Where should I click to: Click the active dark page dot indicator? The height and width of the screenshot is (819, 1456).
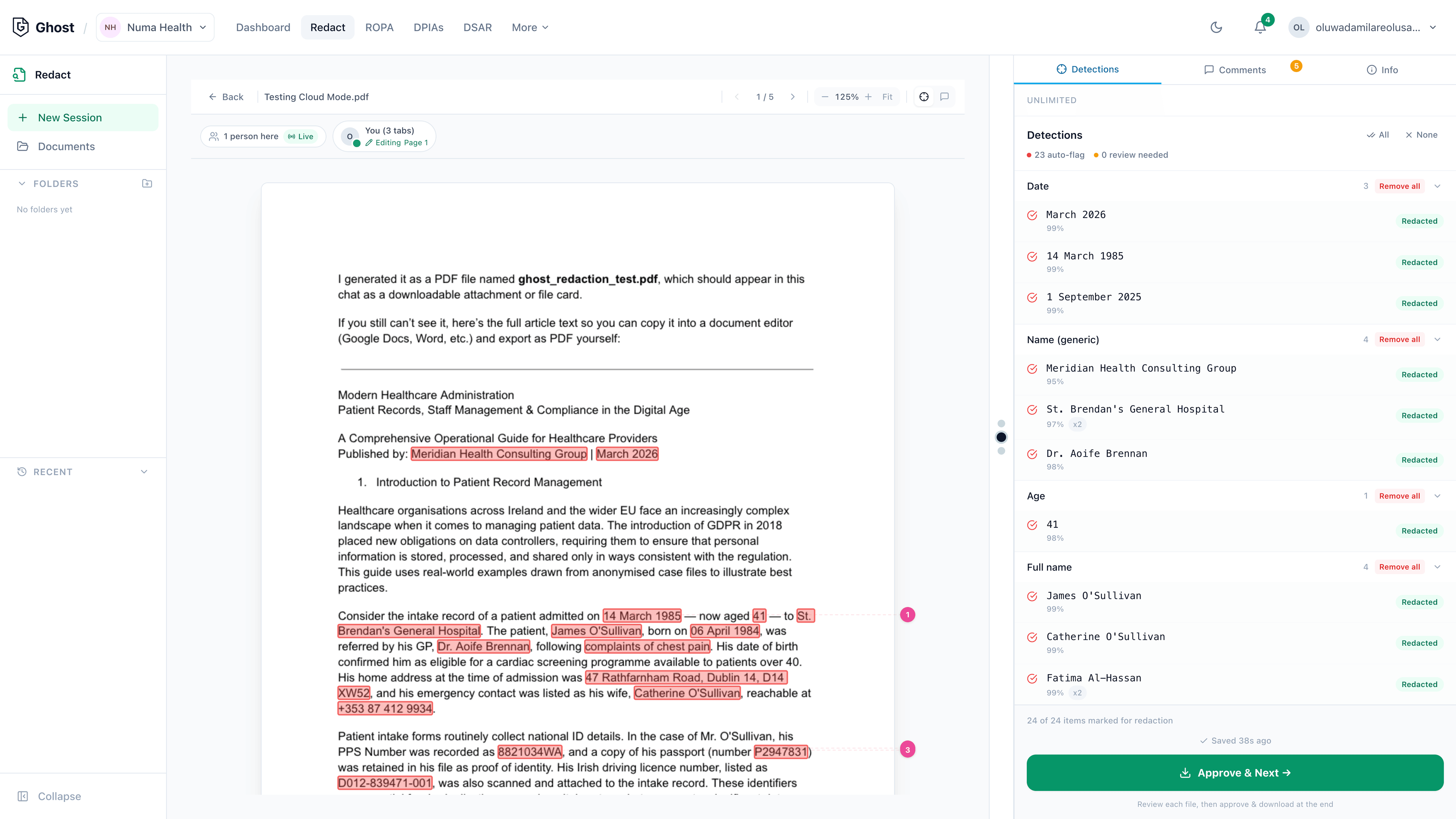(1001, 438)
